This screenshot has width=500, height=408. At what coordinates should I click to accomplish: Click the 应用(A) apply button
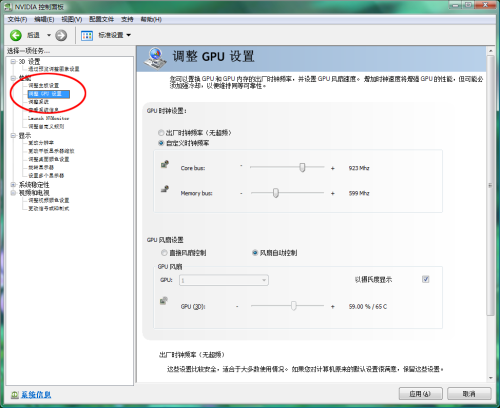click(x=421, y=394)
